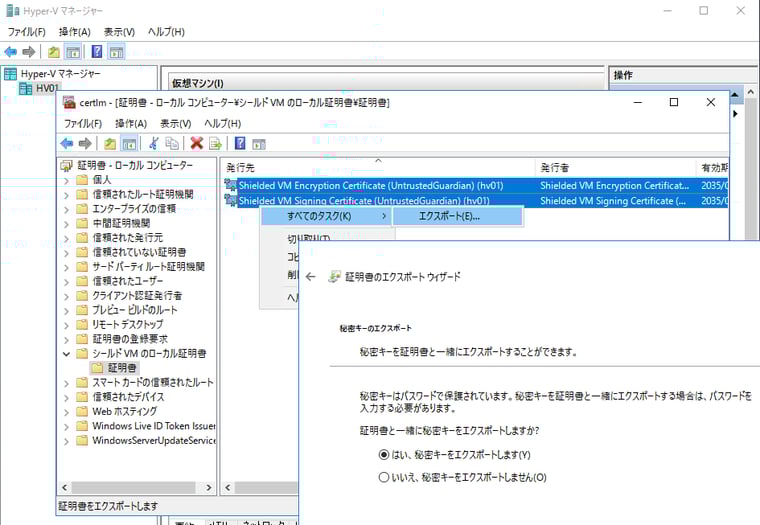Click エクスポート(E)... submenu item
Viewport: 760px width, 525px height.
[x=458, y=216]
